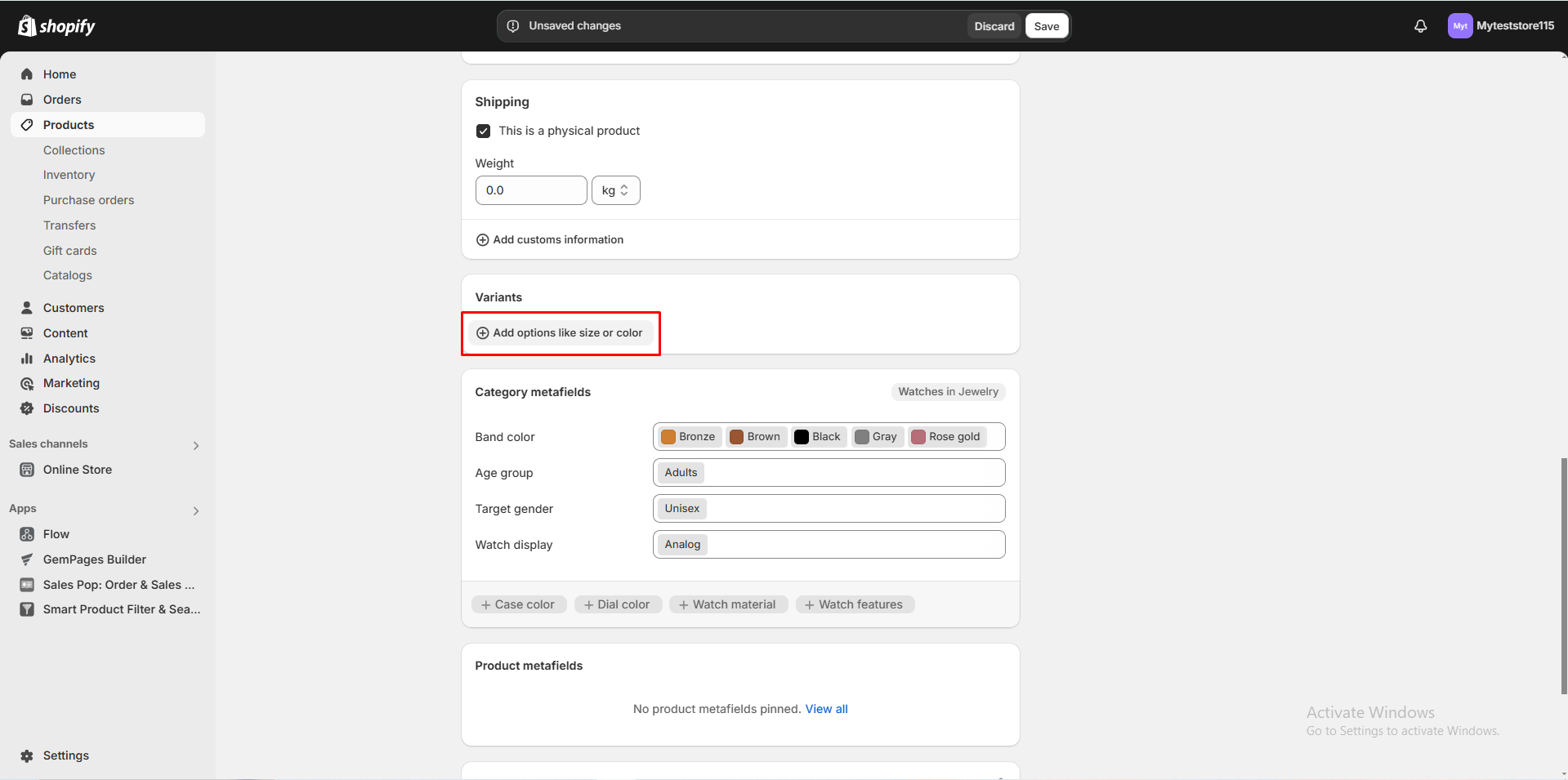The height and width of the screenshot is (780, 1568).
Task: Open Collections in the sidebar
Action: [x=74, y=150]
